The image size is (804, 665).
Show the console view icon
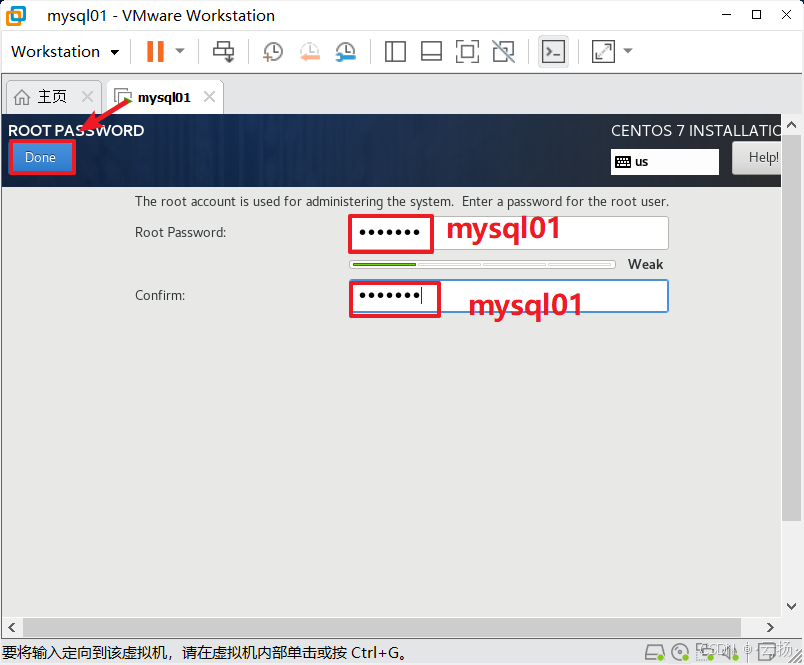tap(553, 51)
